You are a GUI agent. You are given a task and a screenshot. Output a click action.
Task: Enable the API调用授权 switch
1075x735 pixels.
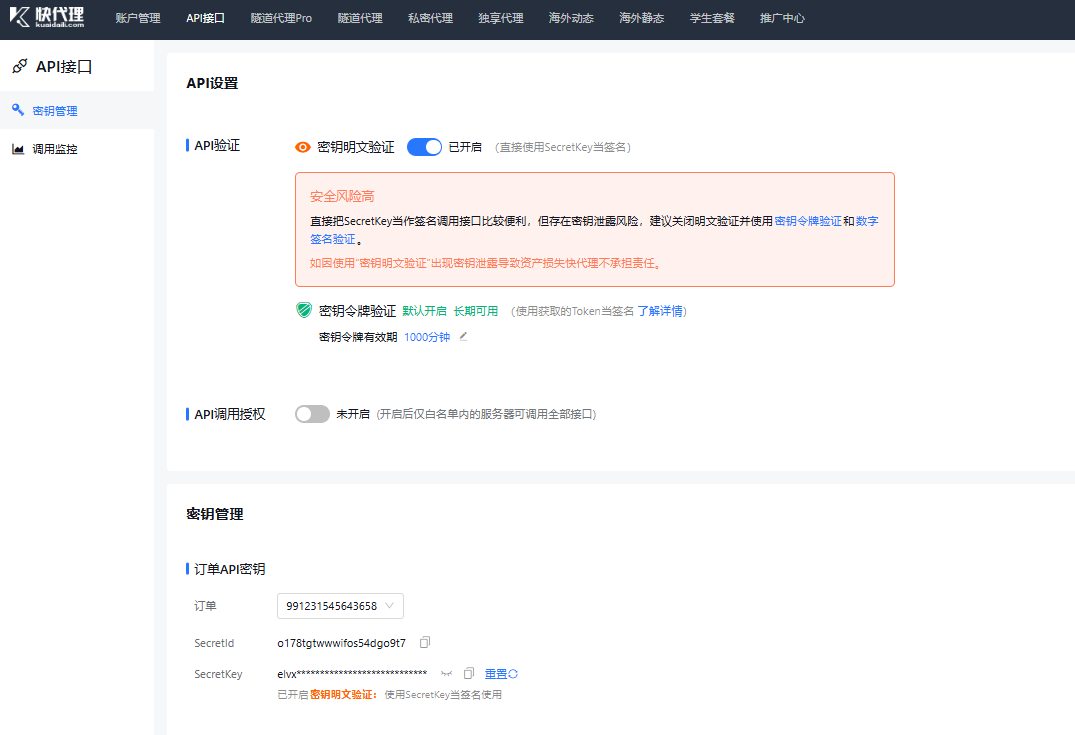[x=312, y=414]
